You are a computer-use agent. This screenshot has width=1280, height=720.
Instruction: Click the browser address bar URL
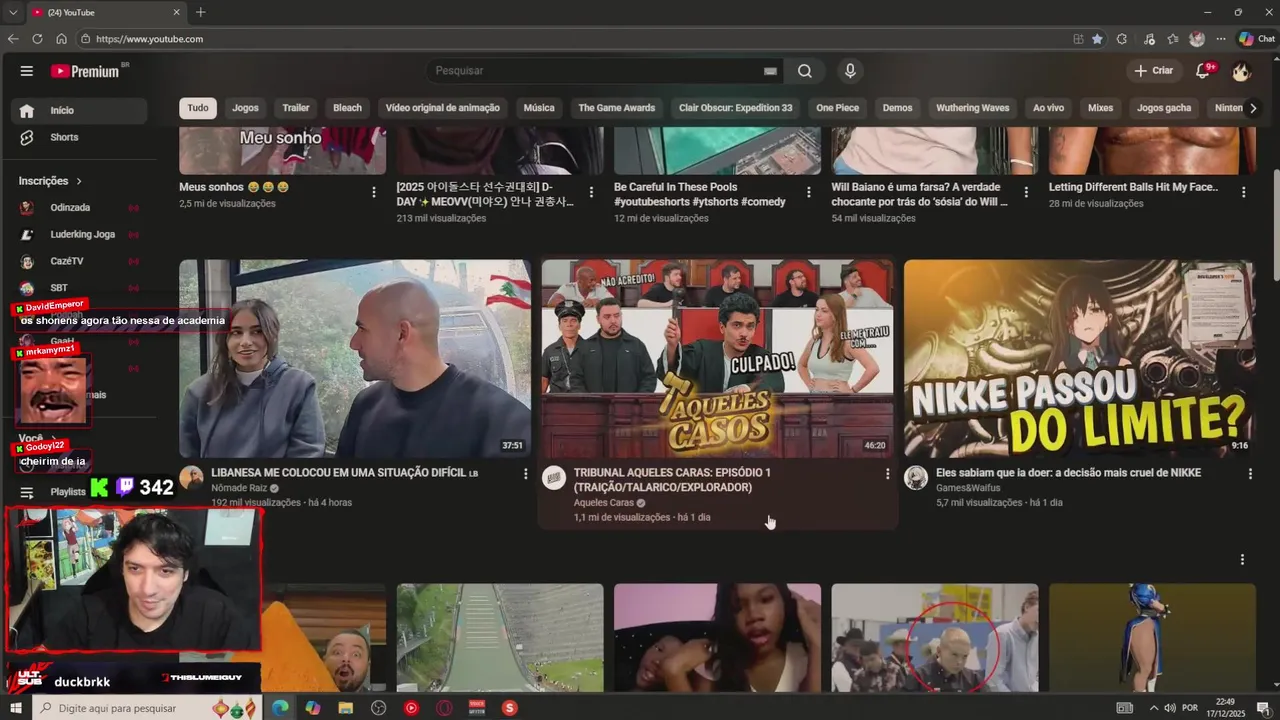pyautogui.click(x=149, y=39)
